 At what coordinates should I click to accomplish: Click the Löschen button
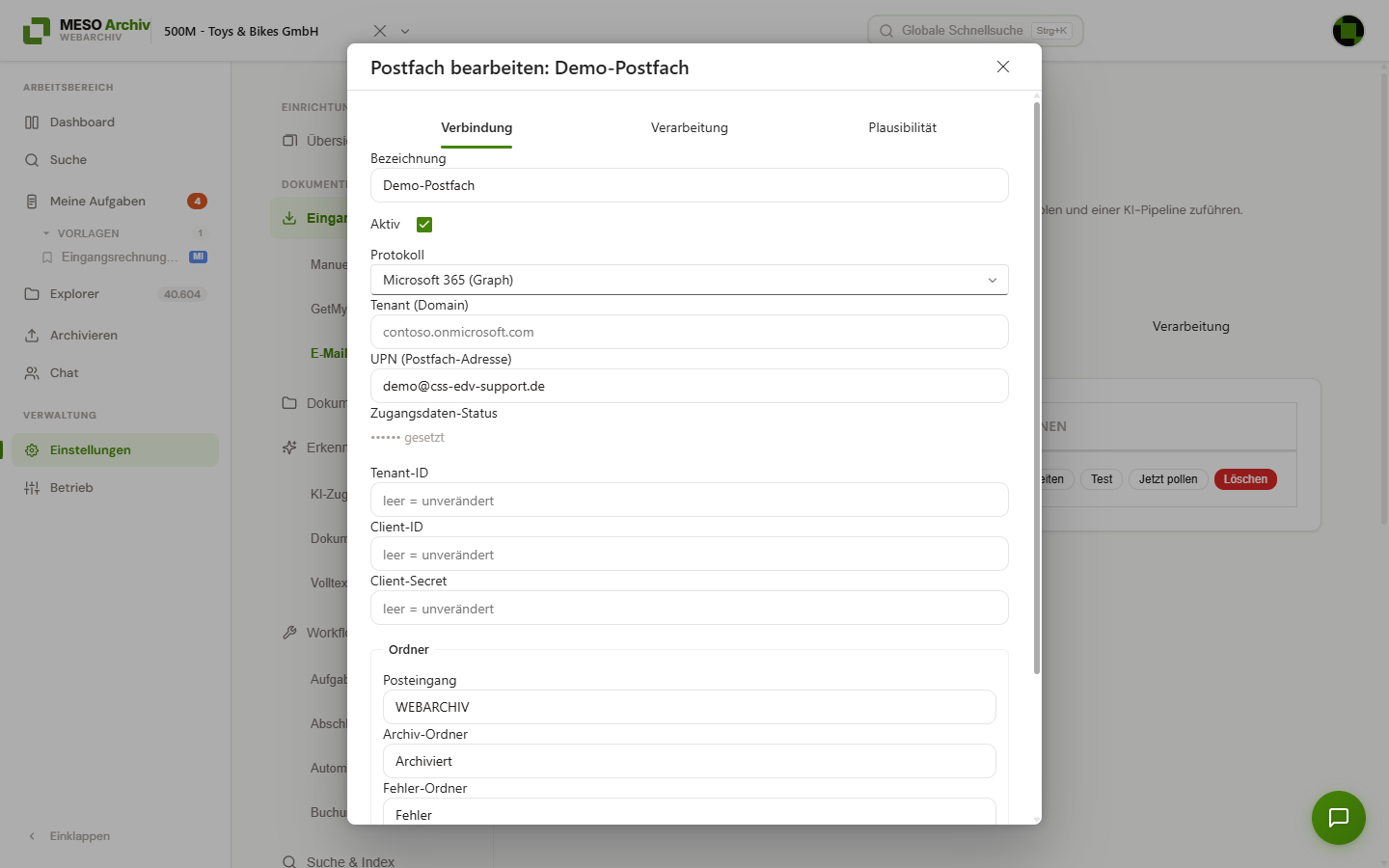pos(1245,479)
